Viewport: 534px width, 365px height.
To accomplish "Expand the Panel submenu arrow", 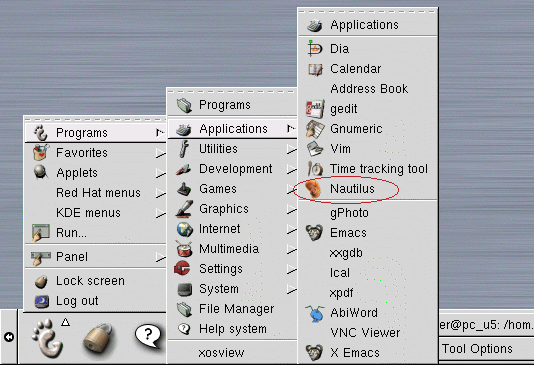I will (x=160, y=257).
